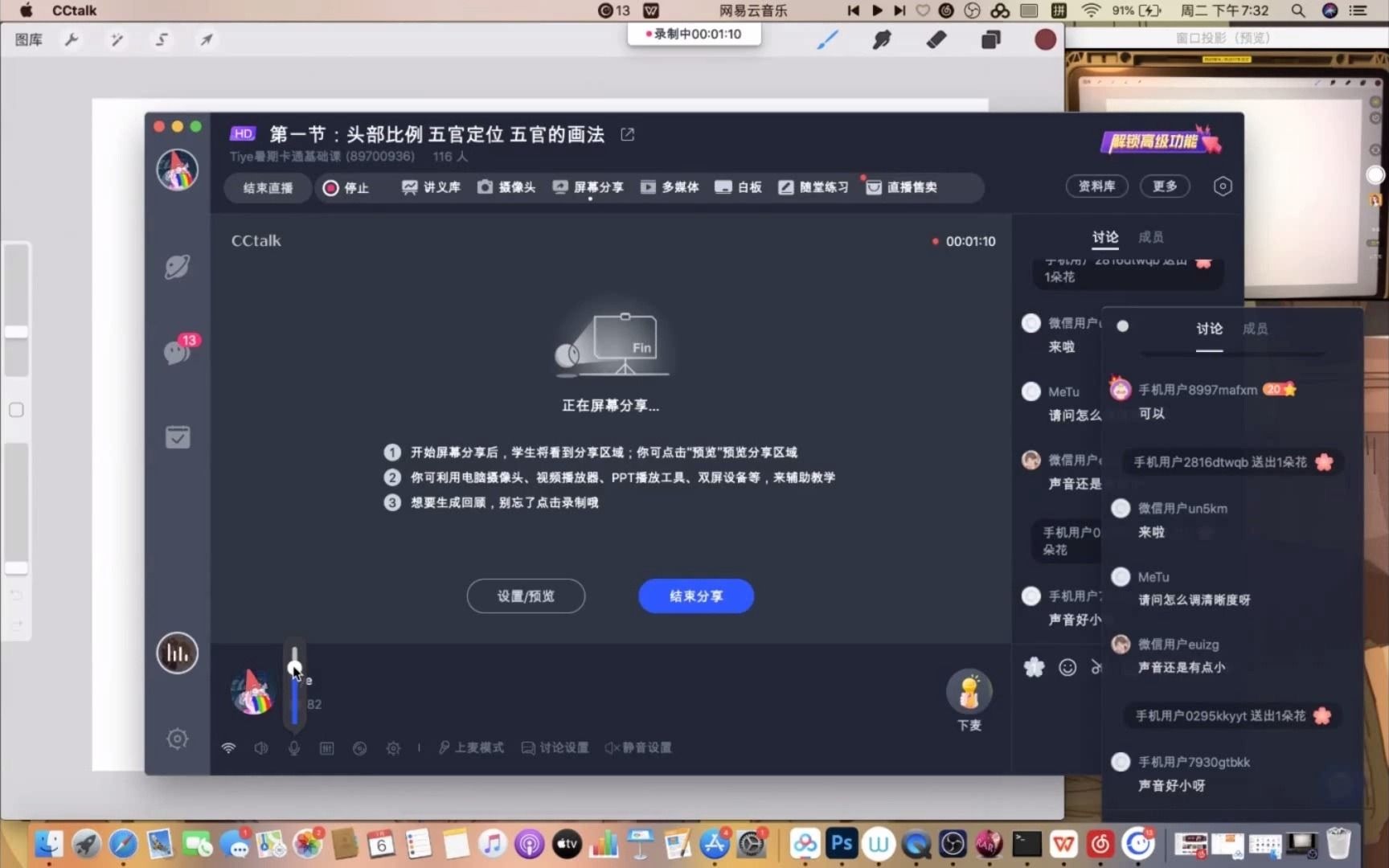Open Photoshop from the dock
This screenshot has height=868, width=1389.
point(841,843)
